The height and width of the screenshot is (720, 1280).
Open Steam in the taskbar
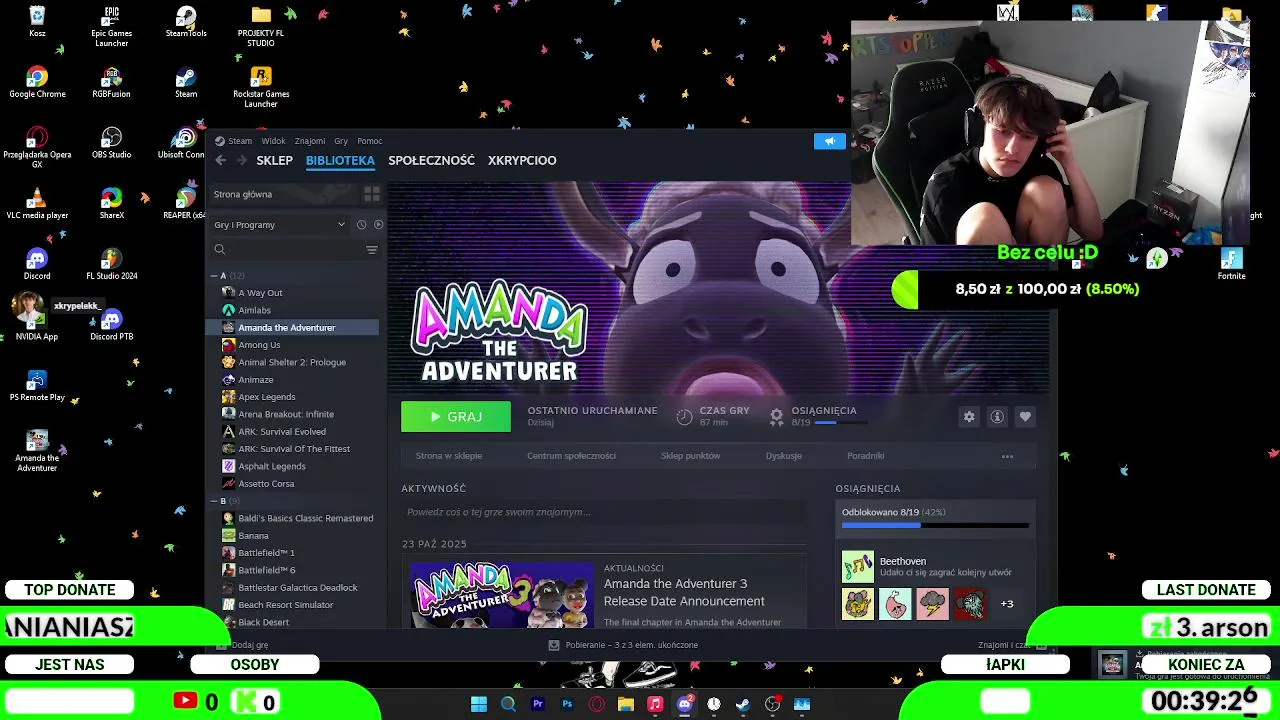tap(743, 704)
